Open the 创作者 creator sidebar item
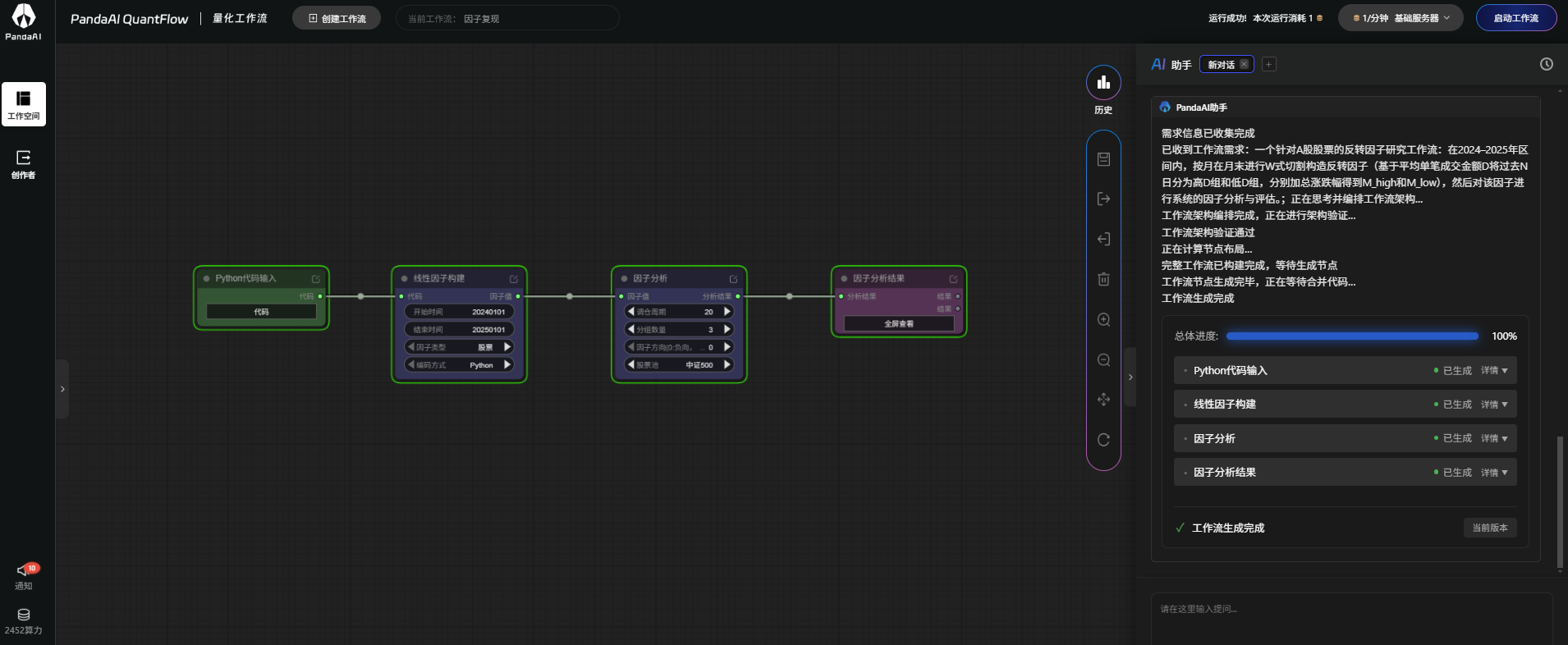This screenshot has width=1568, height=645. (x=24, y=164)
